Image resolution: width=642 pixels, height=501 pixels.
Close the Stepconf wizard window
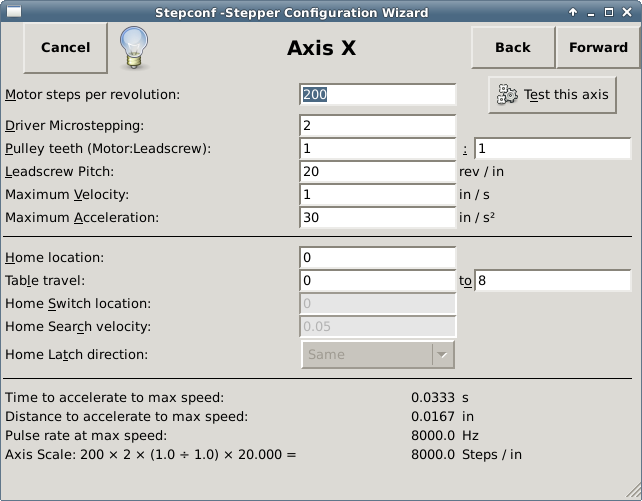click(629, 13)
